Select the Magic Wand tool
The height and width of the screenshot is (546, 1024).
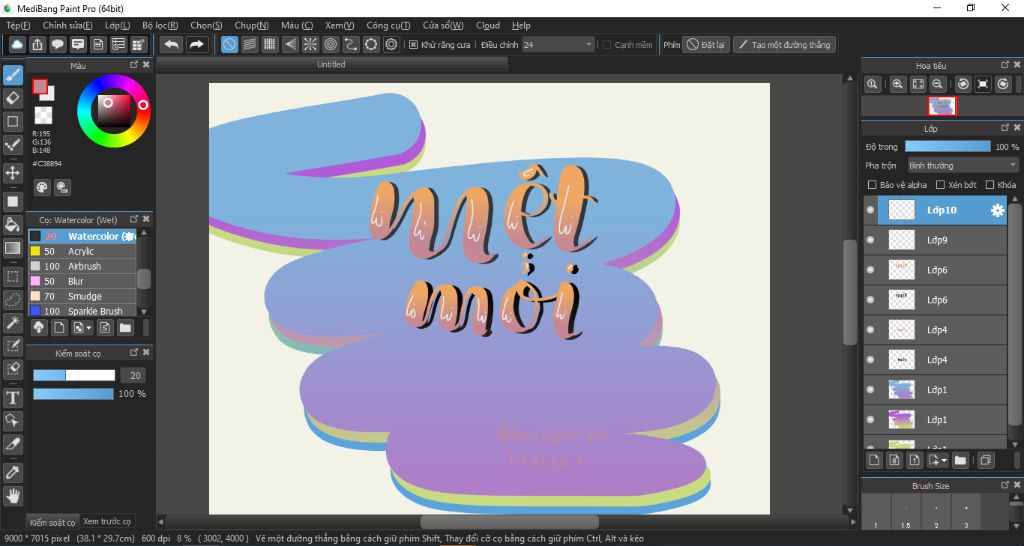tap(12, 322)
